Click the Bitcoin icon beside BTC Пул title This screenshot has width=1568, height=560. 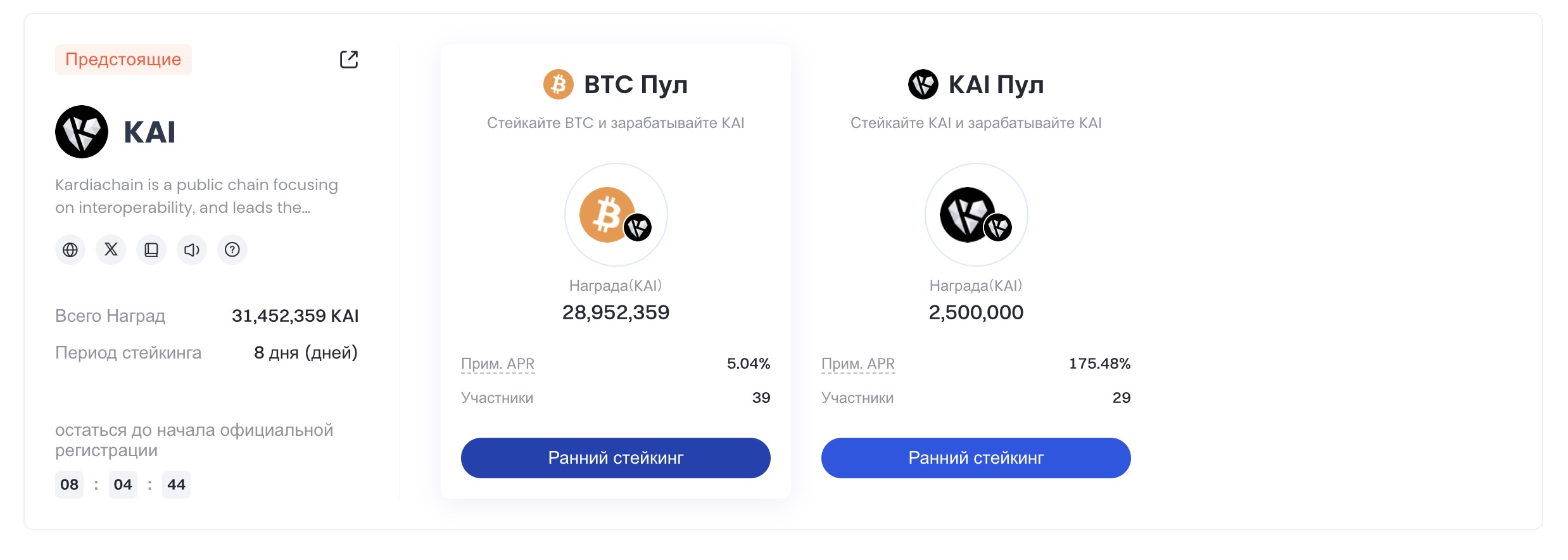point(559,84)
